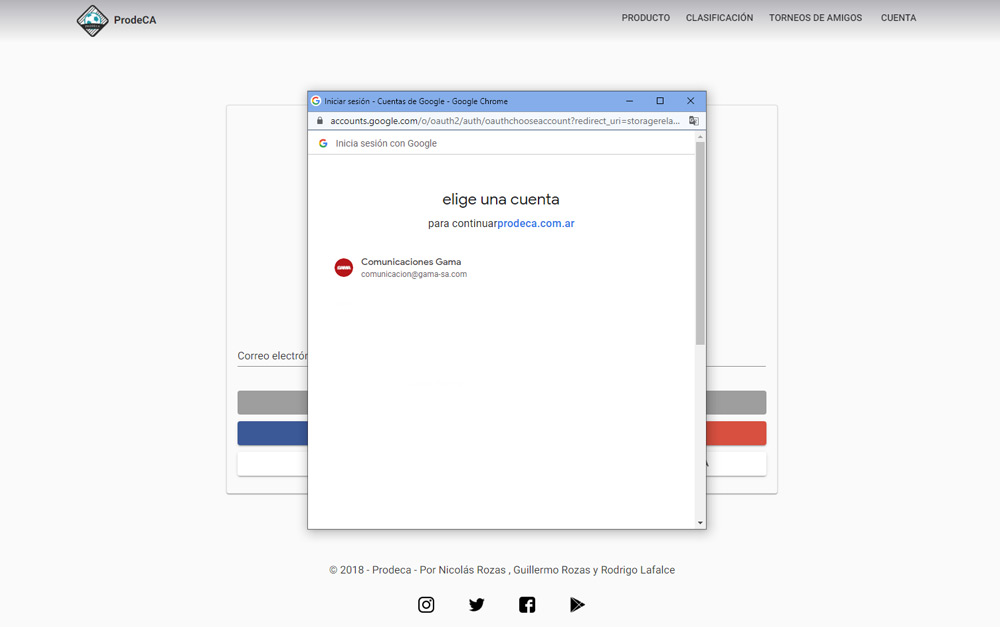
Task: Click the Comunicaciones Gama avatar icon
Action: pos(343,267)
